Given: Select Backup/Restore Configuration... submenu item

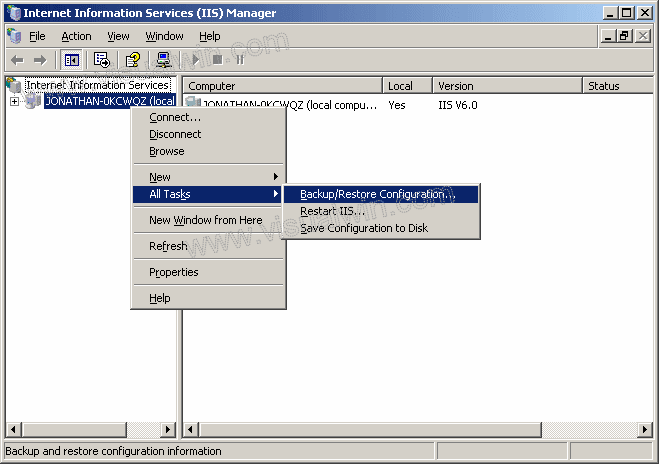Looking at the screenshot, I should [x=381, y=194].
